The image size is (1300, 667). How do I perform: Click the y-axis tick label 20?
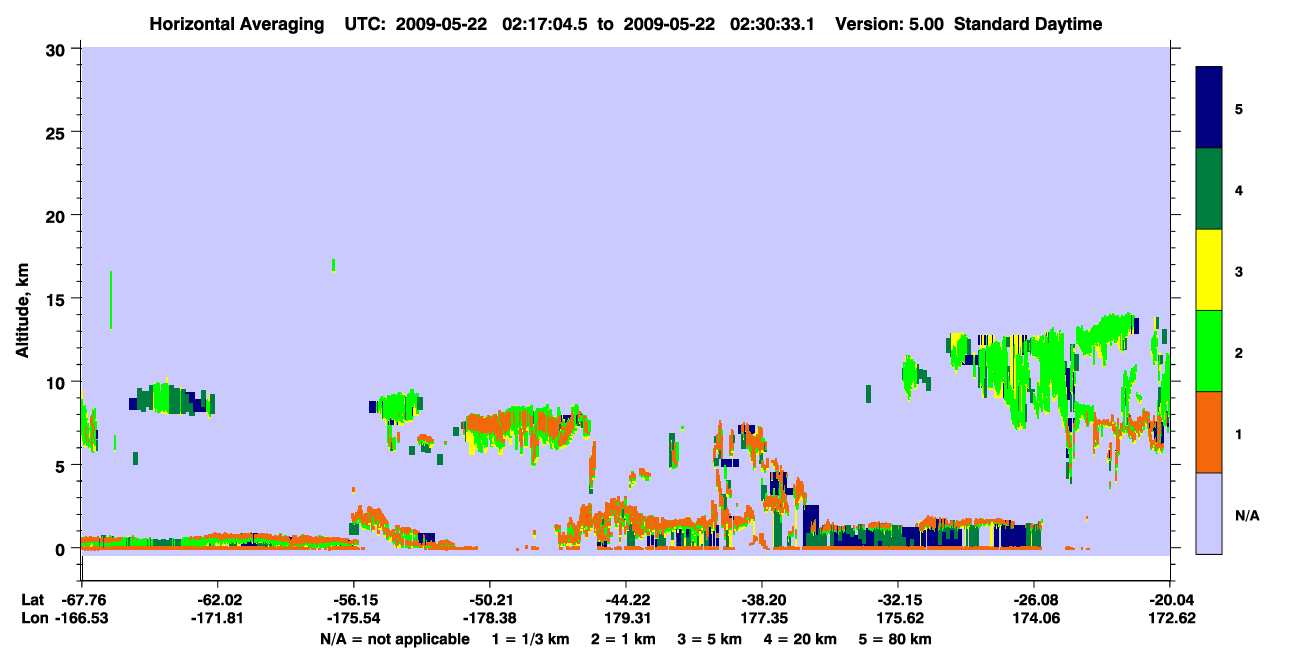pyautogui.click(x=58, y=215)
